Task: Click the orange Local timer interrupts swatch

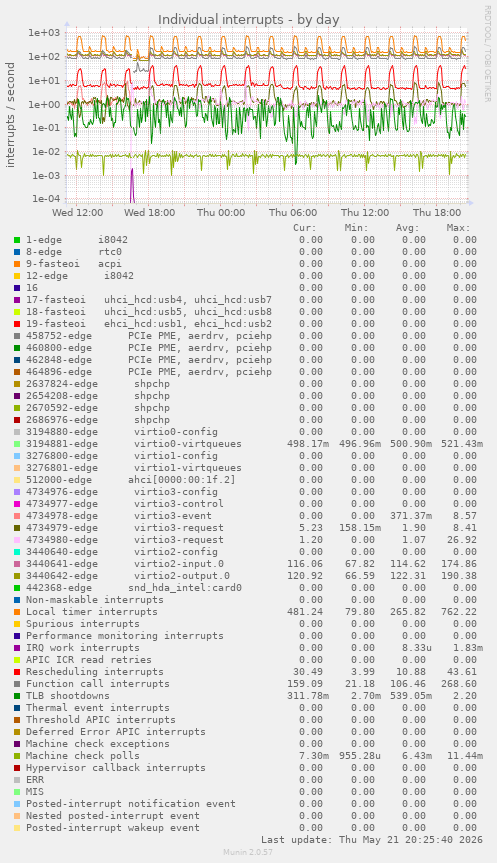Action: click(x=17, y=612)
